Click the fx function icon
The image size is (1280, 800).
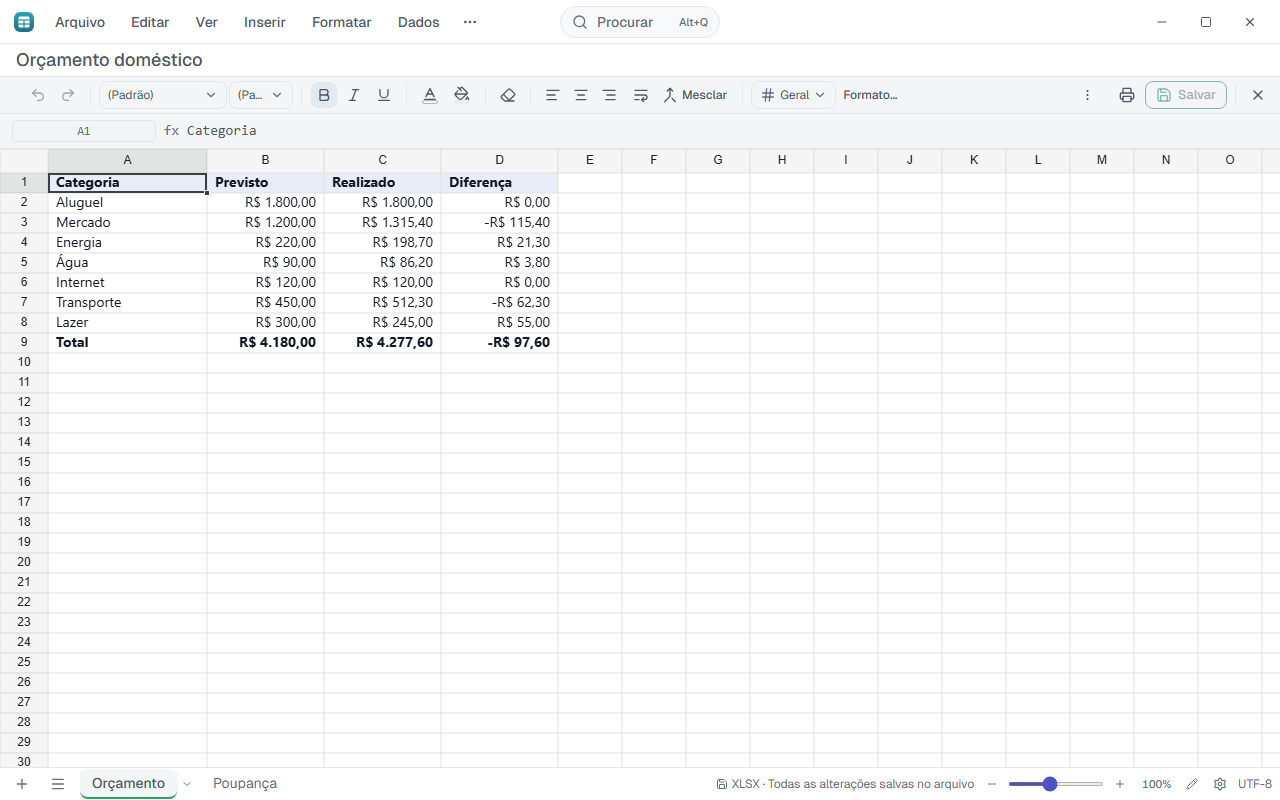coord(171,131)
